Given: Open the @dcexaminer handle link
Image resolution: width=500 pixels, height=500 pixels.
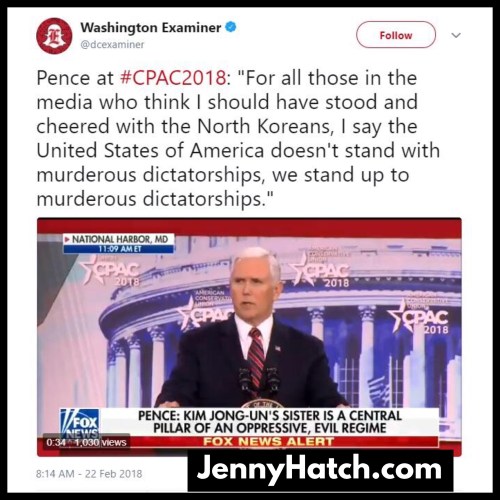Looking at the screenshot, I should pos(112,44).
